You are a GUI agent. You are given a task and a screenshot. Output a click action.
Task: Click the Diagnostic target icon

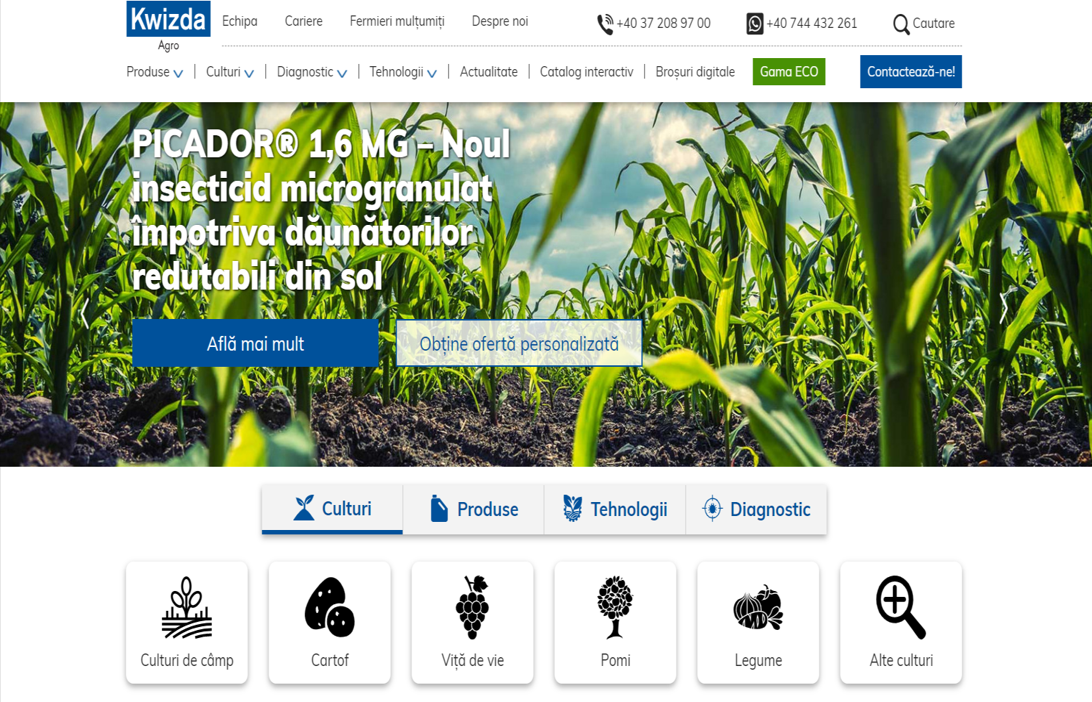(712, 509)
